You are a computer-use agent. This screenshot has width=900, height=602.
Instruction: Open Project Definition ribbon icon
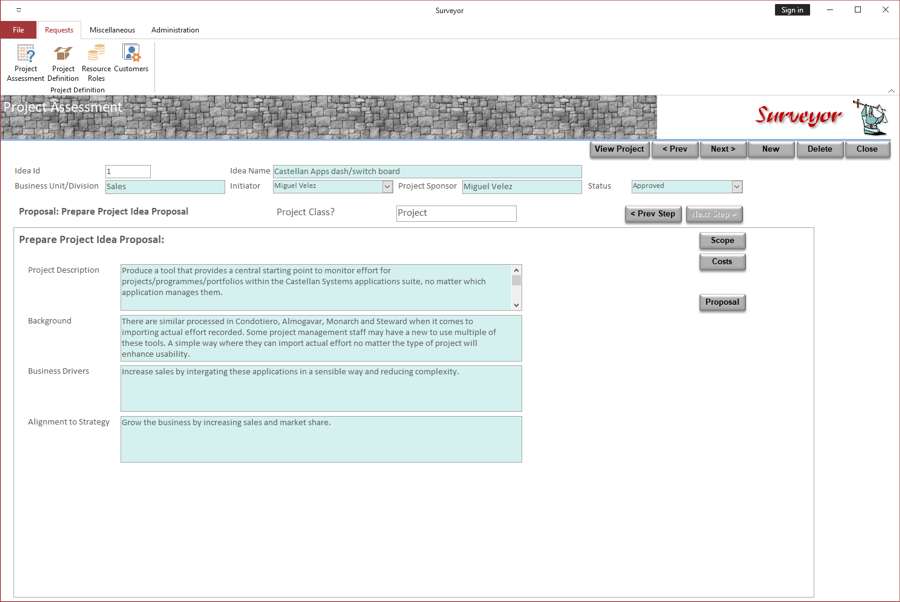63,63
